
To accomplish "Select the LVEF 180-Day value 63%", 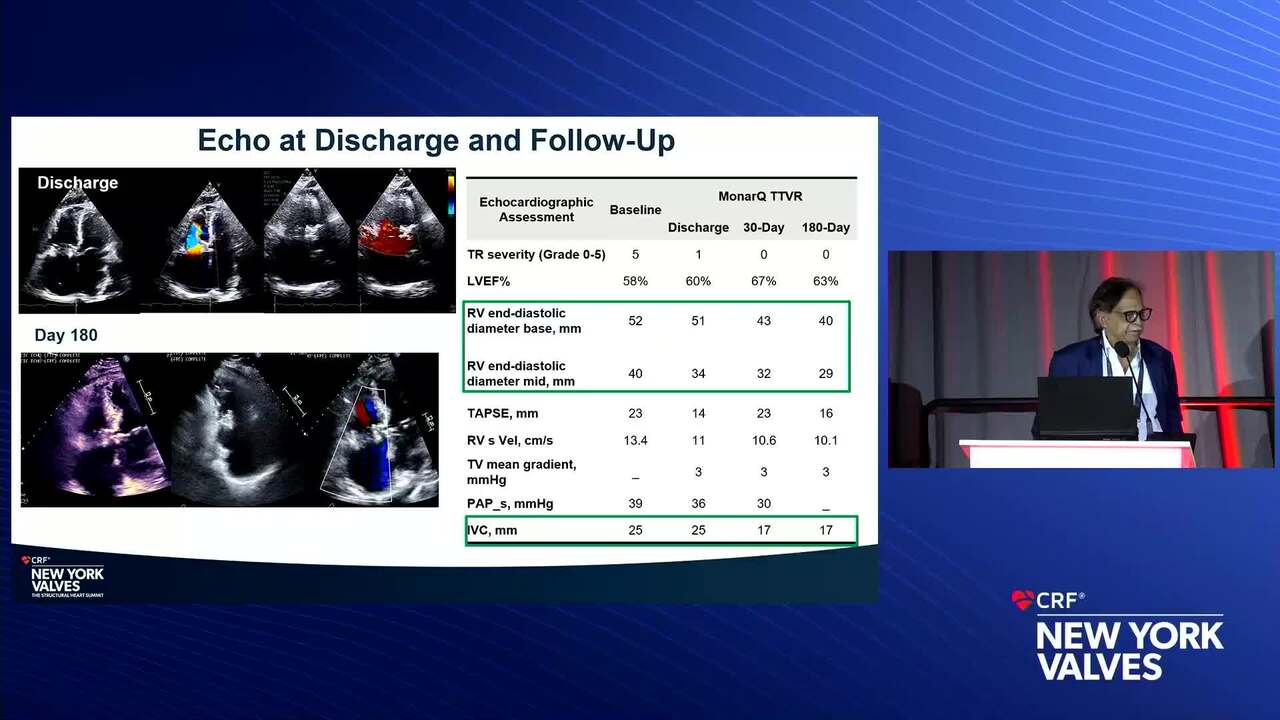I will tap(826, 282).
